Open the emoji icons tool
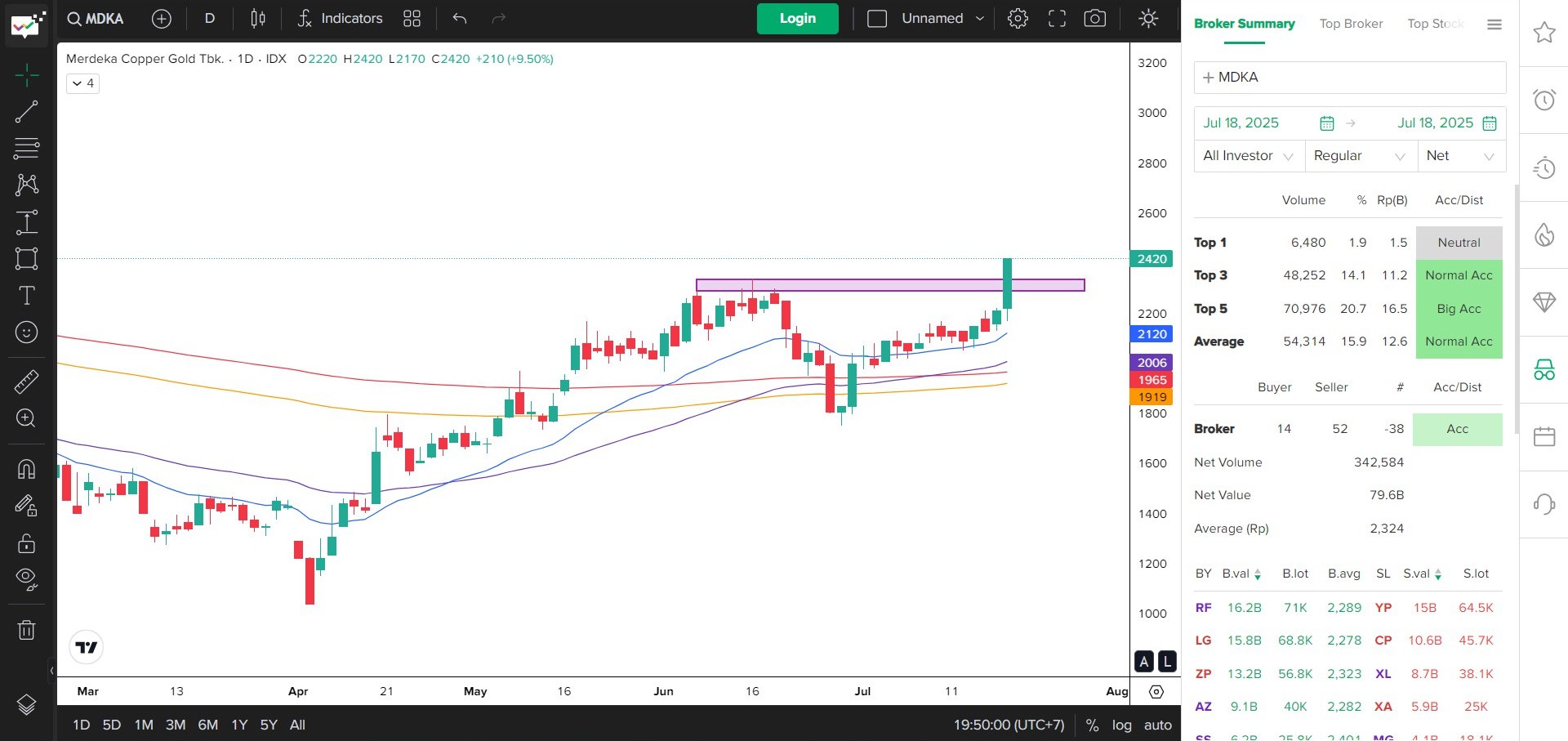This screenshot has height=741, width=1568. [x=27, y=332]
